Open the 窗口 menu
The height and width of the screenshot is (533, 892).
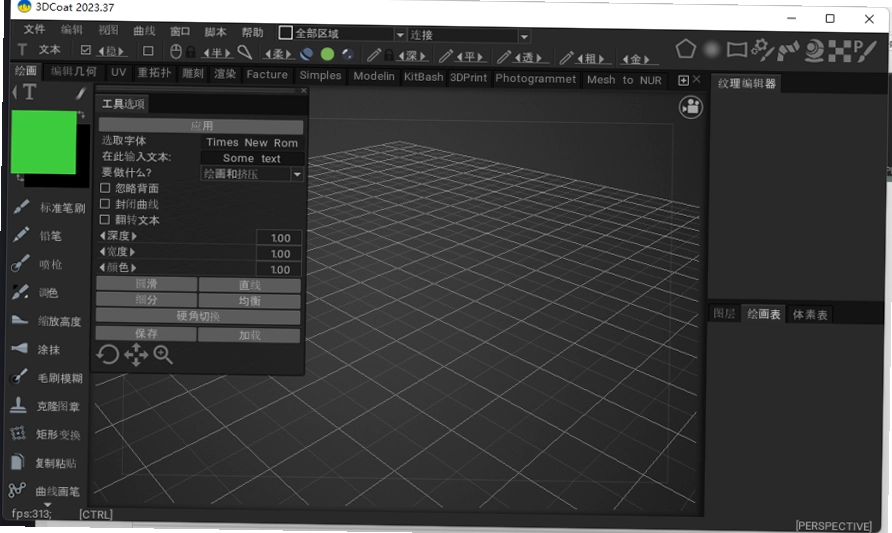(180, 31)
